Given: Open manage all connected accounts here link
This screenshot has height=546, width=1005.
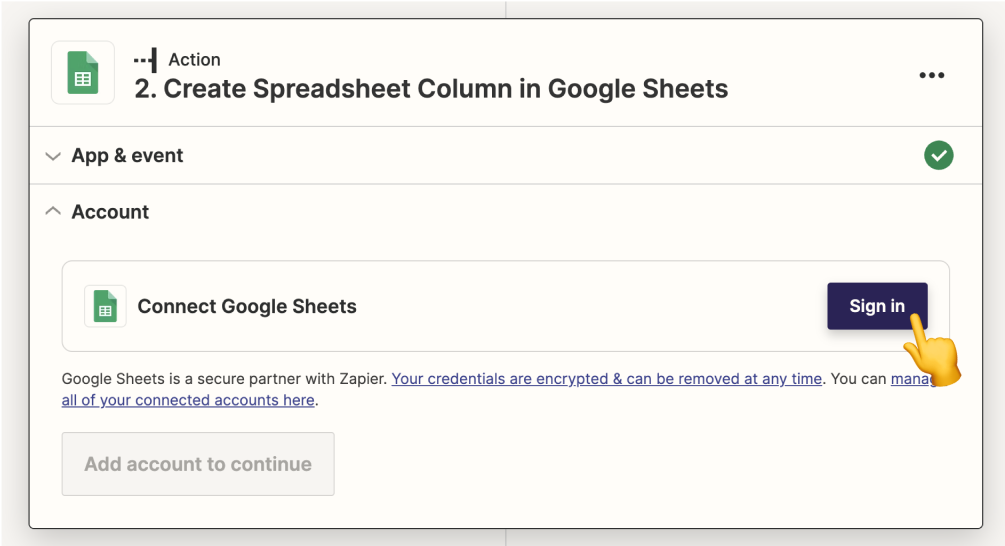Looking at the screenshot, I should tap(188, 400).
